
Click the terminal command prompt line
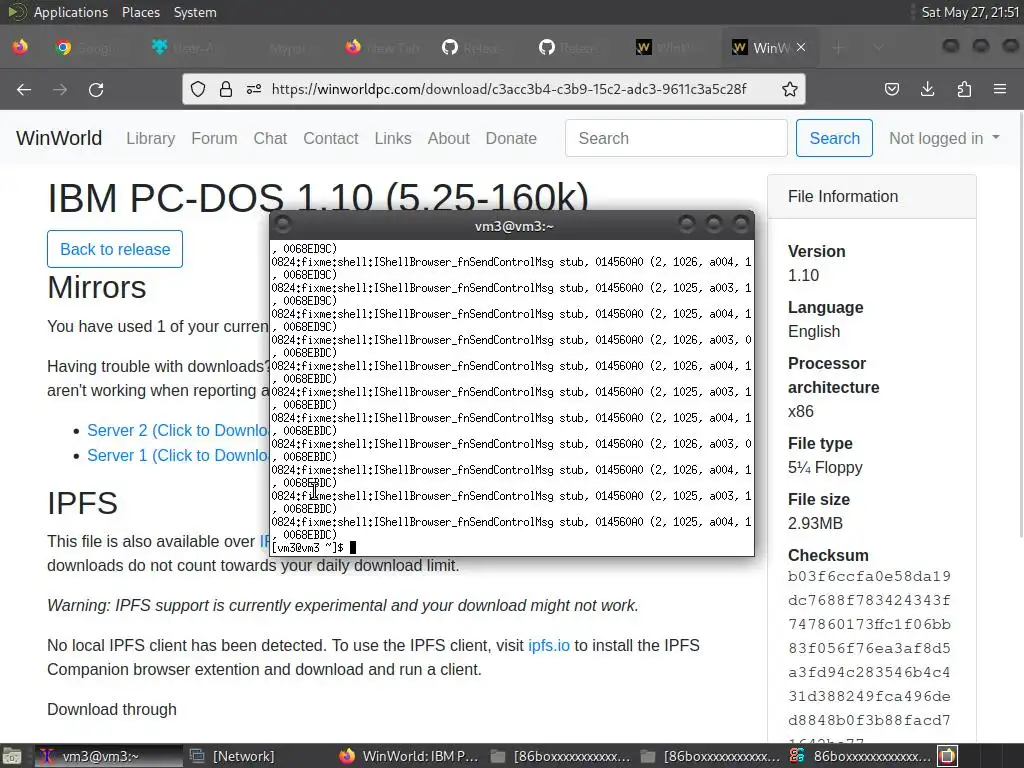[x=512, y=547]
